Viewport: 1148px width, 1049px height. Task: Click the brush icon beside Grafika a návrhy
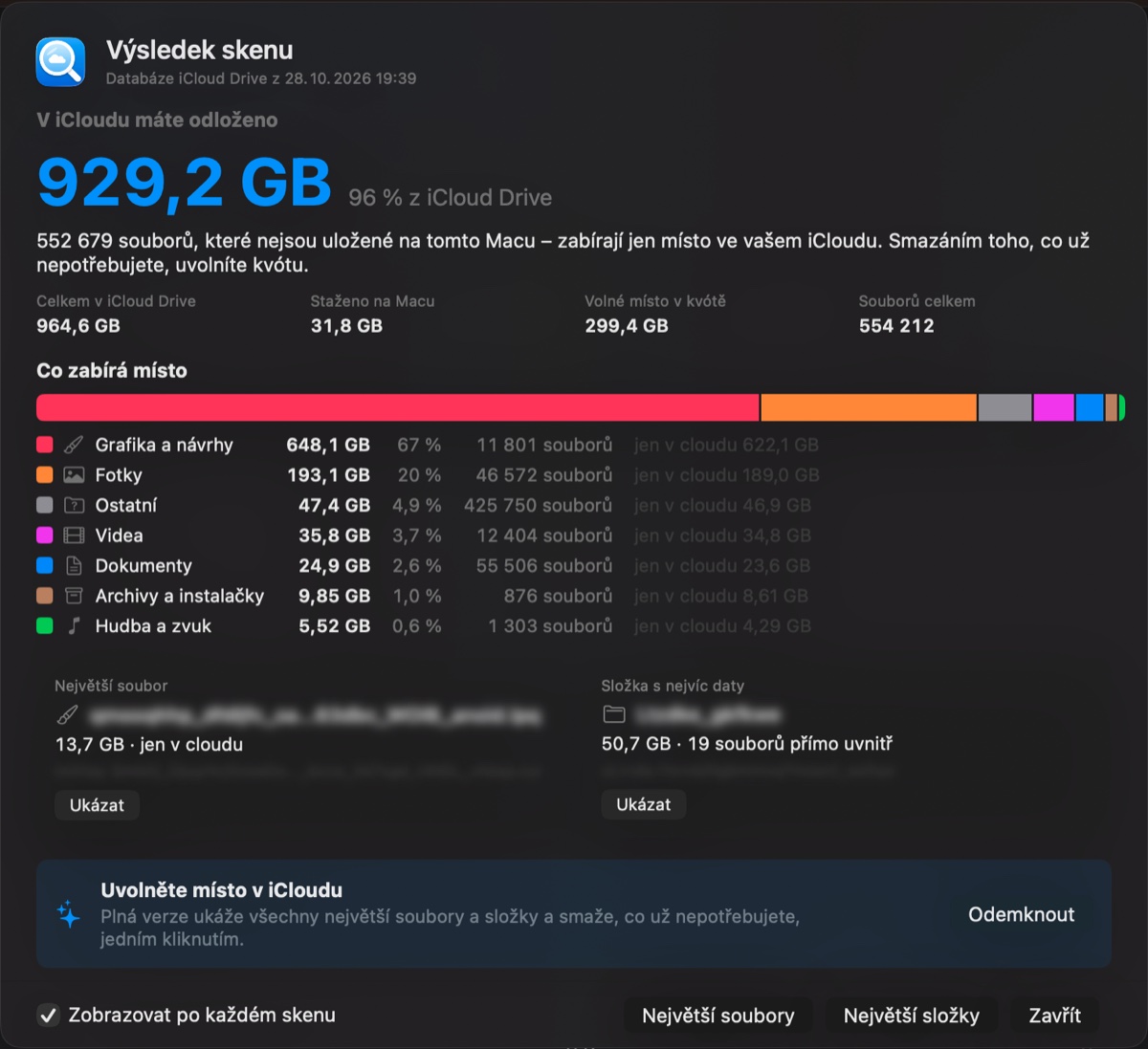coord(74,445)
